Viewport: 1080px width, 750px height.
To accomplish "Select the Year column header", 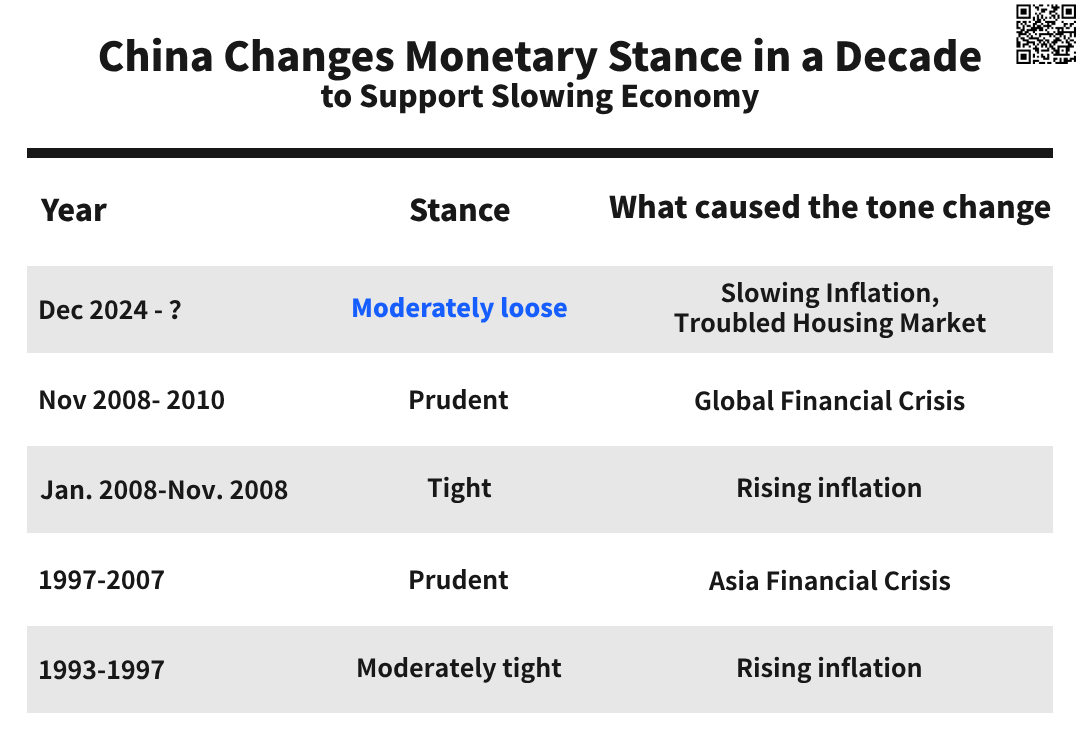I will [74, 210].
